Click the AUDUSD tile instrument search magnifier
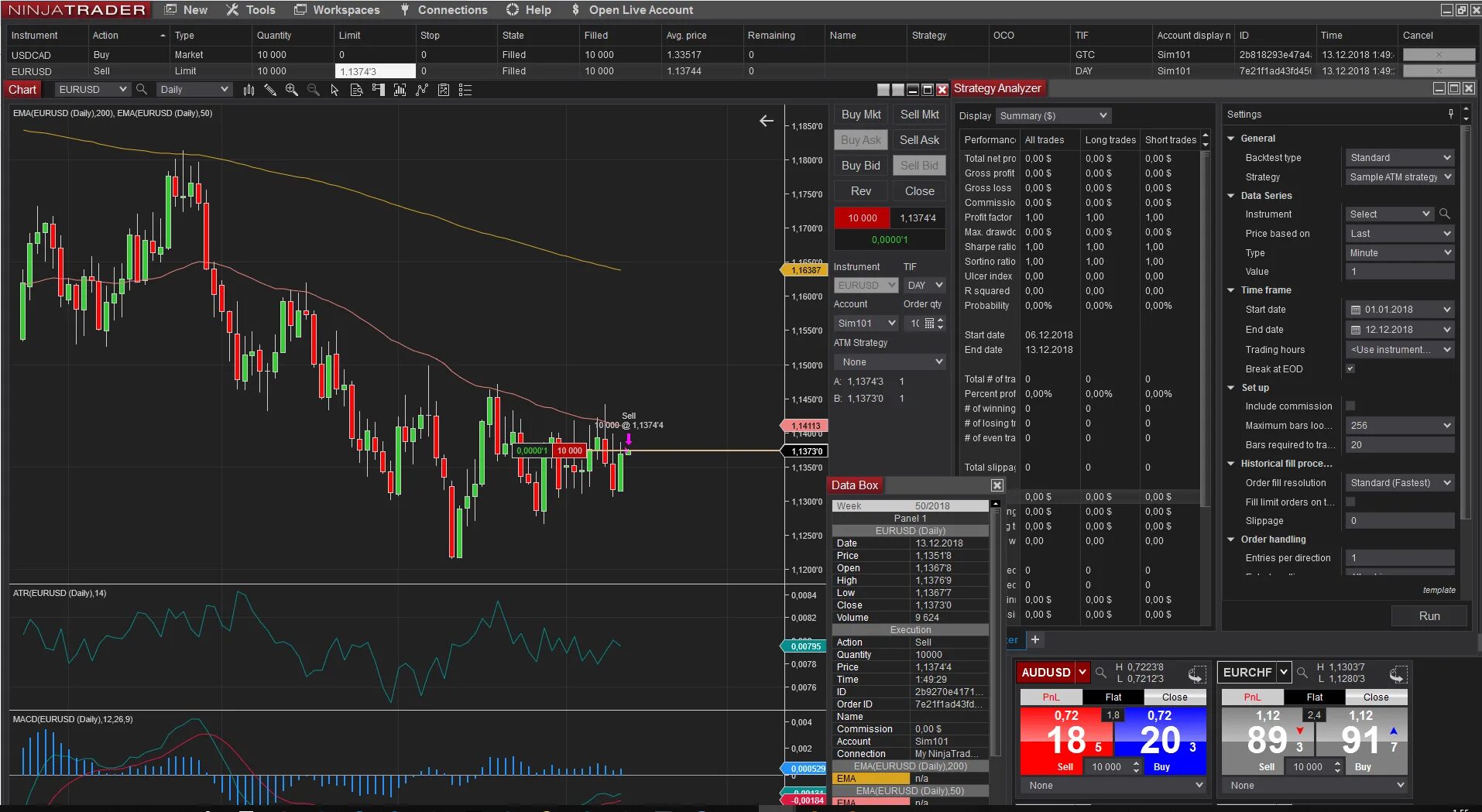The height and width of the screenshot is (812, 1482). (1101, 672)
